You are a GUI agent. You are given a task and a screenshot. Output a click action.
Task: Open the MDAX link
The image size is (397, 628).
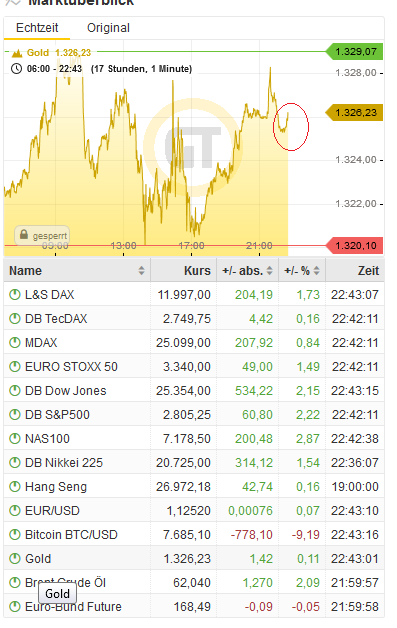tap(41, 343)
